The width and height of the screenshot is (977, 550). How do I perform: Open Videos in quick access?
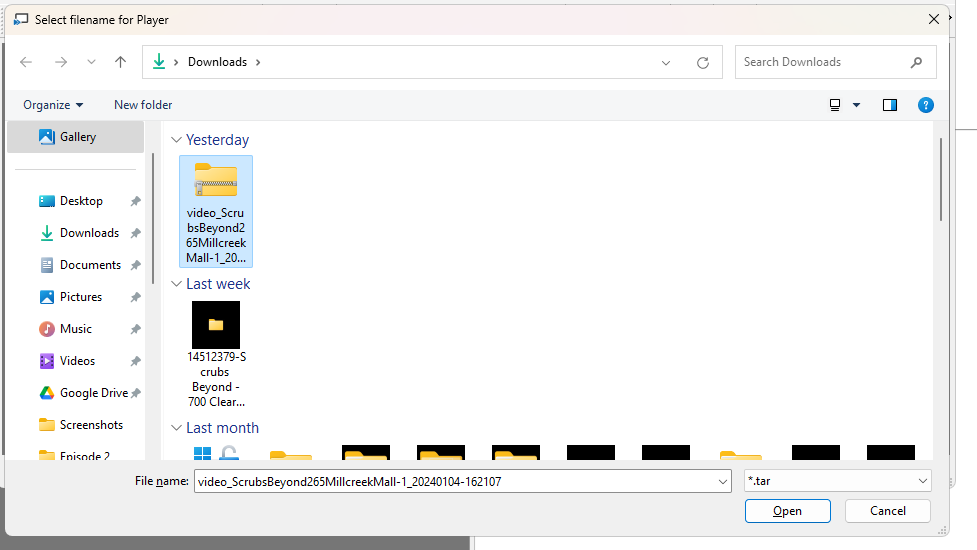(77, 361)
